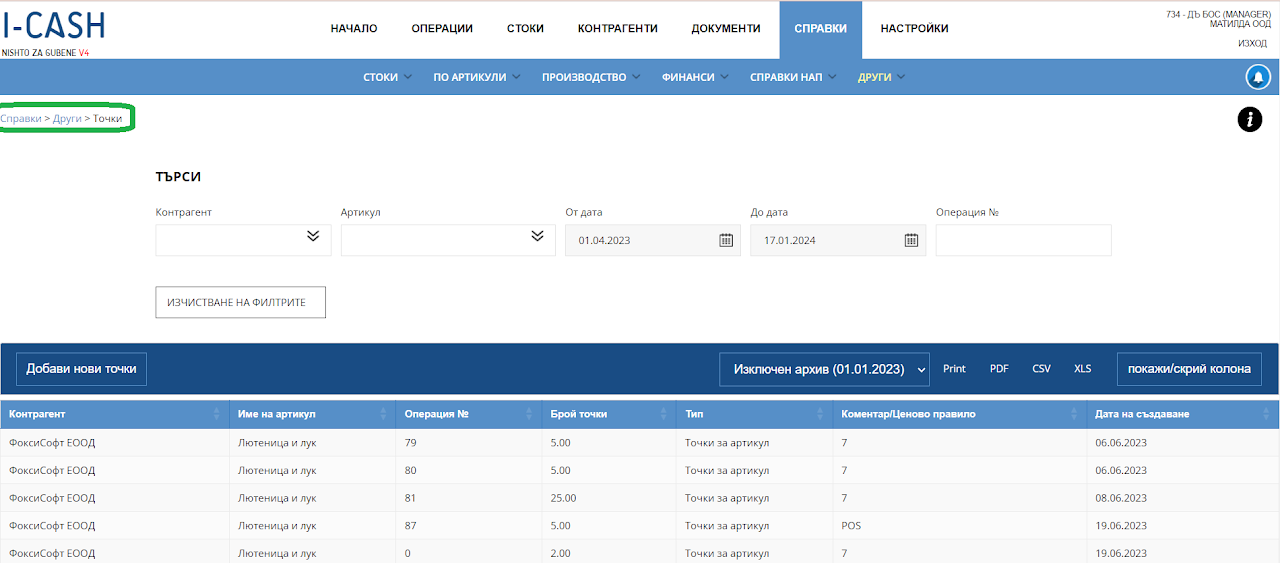The image size is (1280, 563).
Task: Click operation number 79 cell
Action: click(x=469, y=442)
